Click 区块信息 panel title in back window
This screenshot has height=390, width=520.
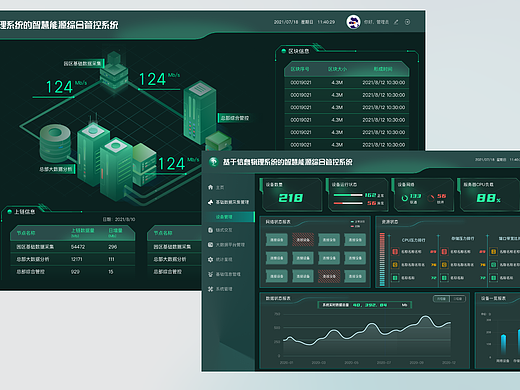299,51
